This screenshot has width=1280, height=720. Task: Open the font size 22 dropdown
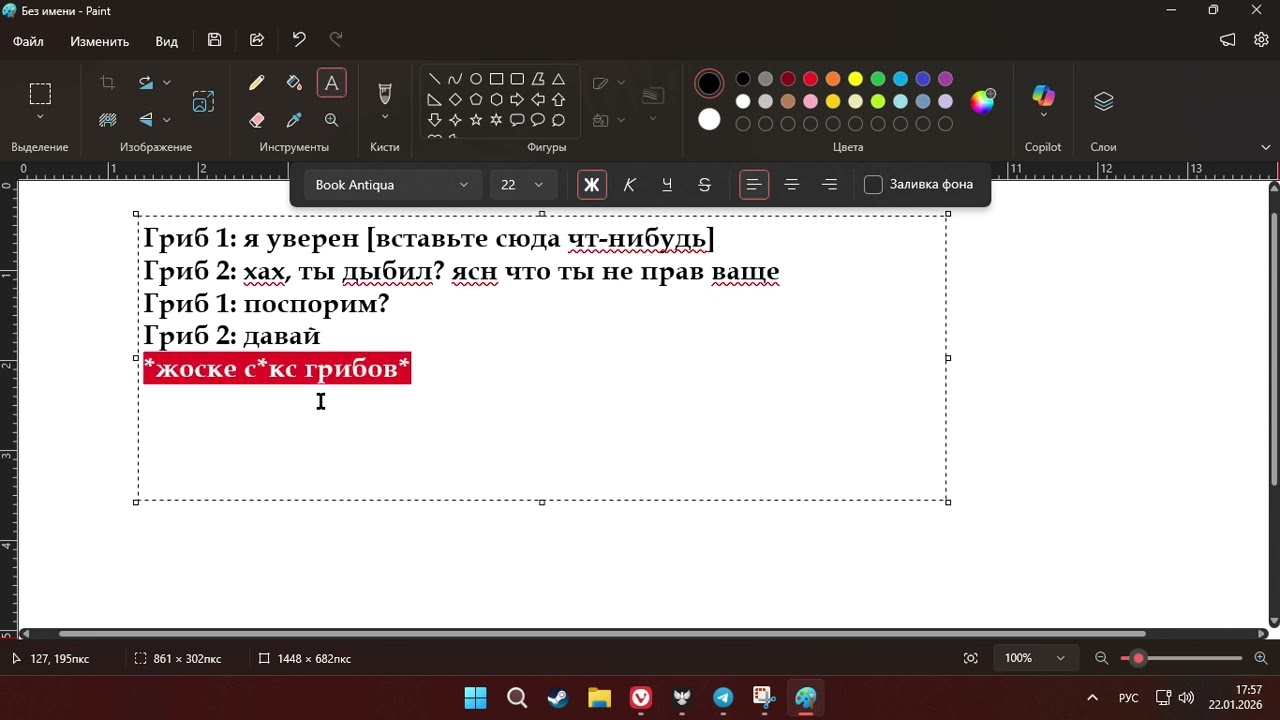pyautogui.click(x=523, y=185)
